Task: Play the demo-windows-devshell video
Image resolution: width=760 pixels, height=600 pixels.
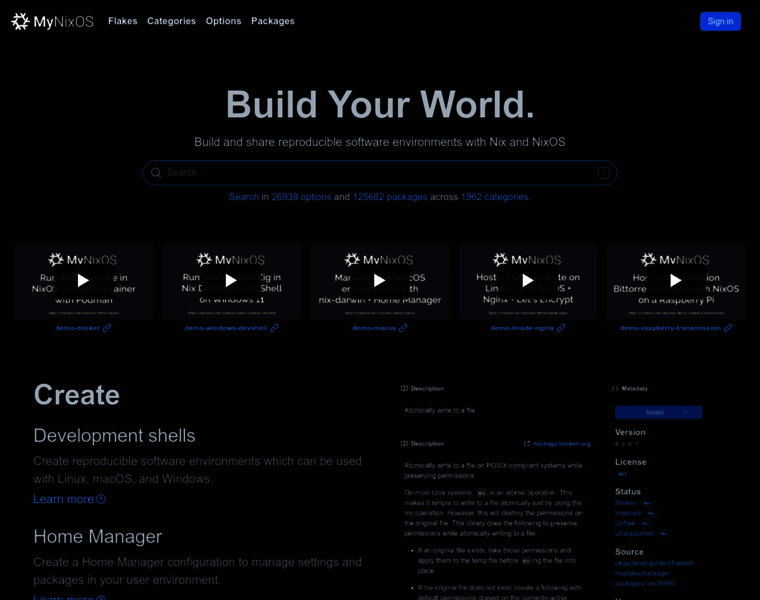Action: (231, 280)
